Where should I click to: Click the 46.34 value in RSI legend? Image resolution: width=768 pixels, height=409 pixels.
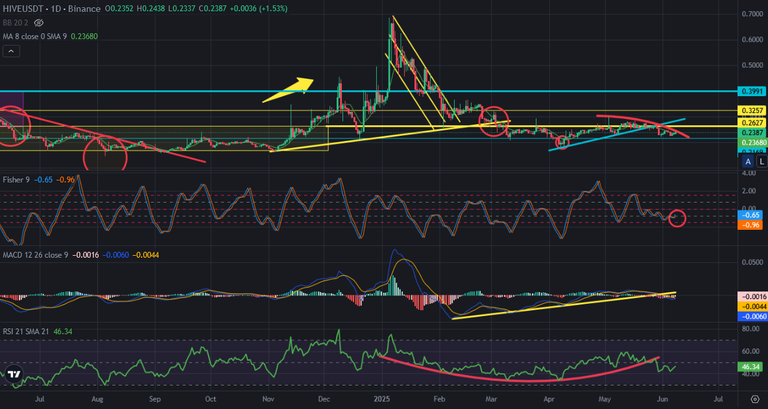[63, 332]
